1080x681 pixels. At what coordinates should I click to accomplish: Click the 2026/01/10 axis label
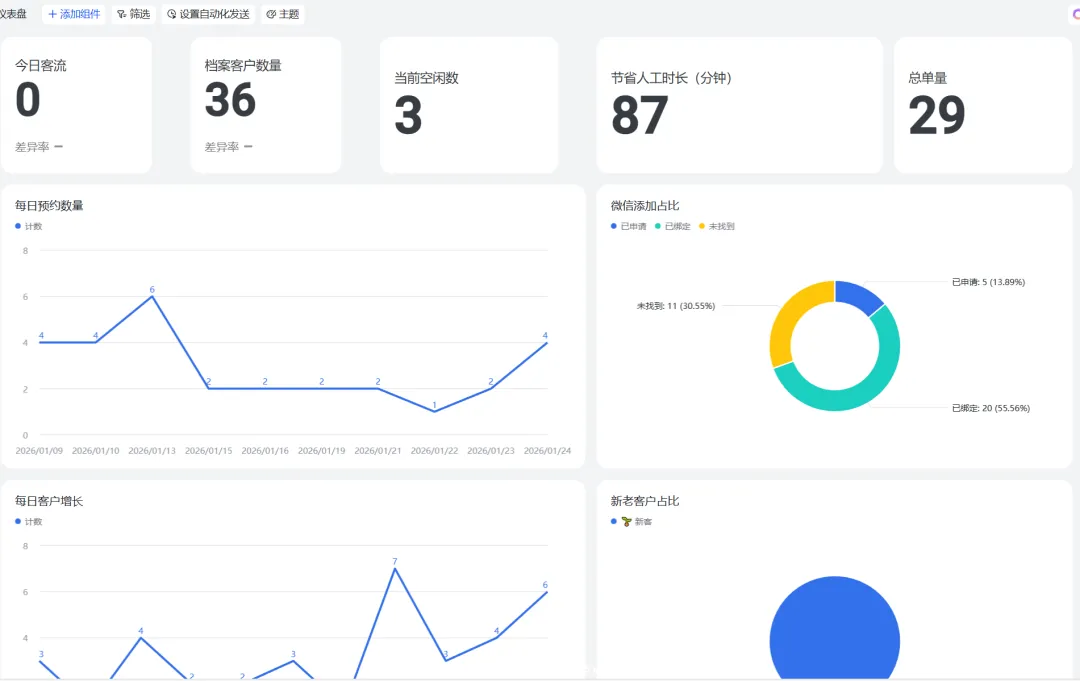(x=96, y=450)
